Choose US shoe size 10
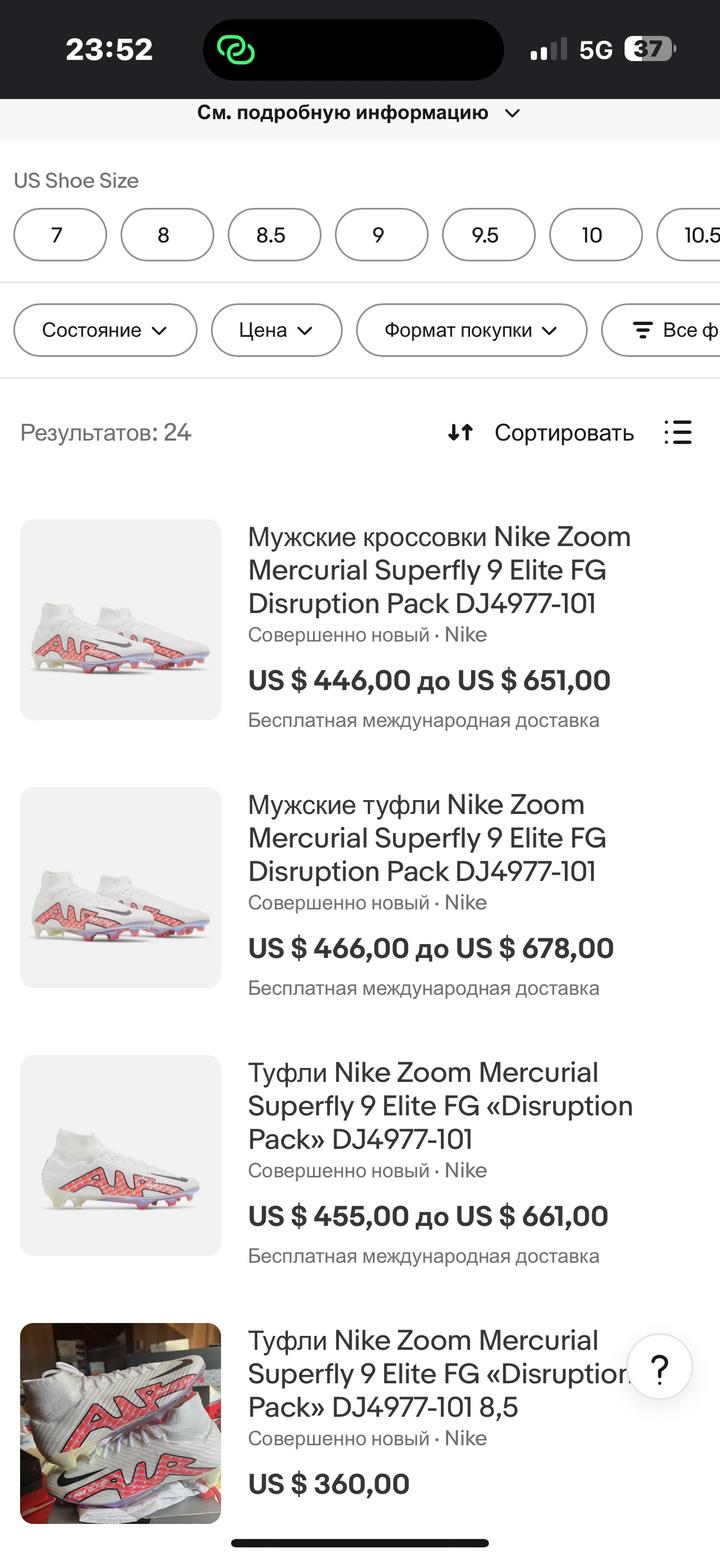This screenshot has width=720, height=1561. [x=595, y=235]
